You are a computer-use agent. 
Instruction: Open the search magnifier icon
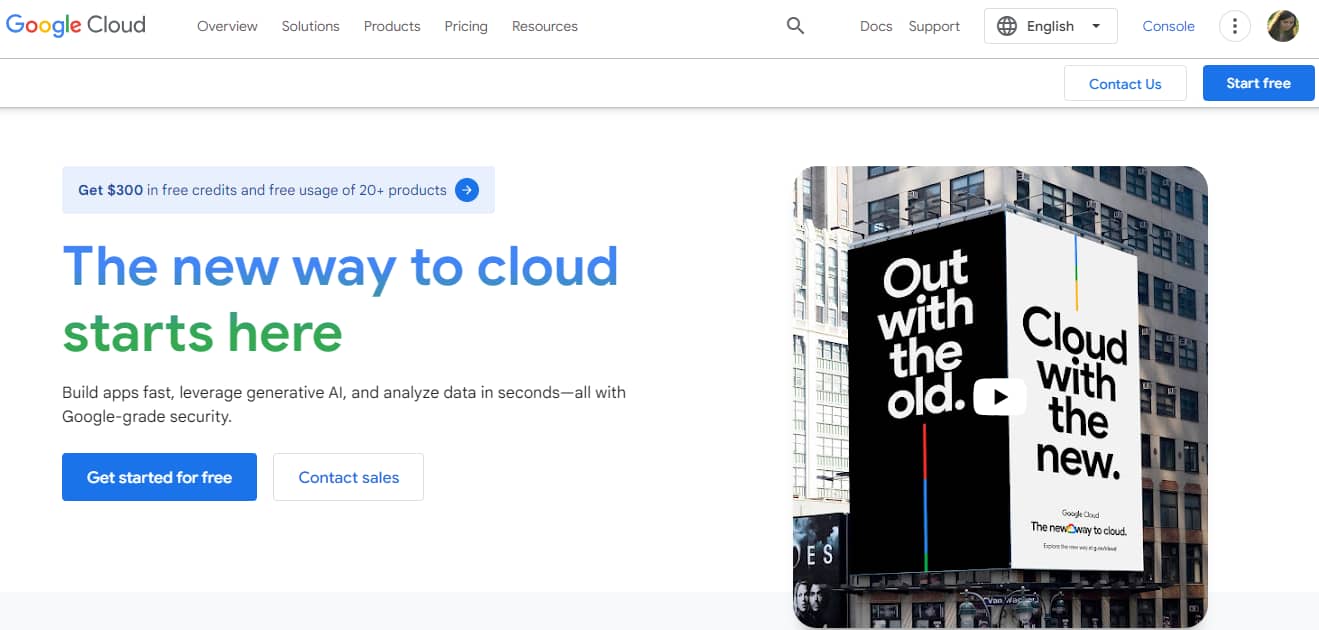point(795,26)
